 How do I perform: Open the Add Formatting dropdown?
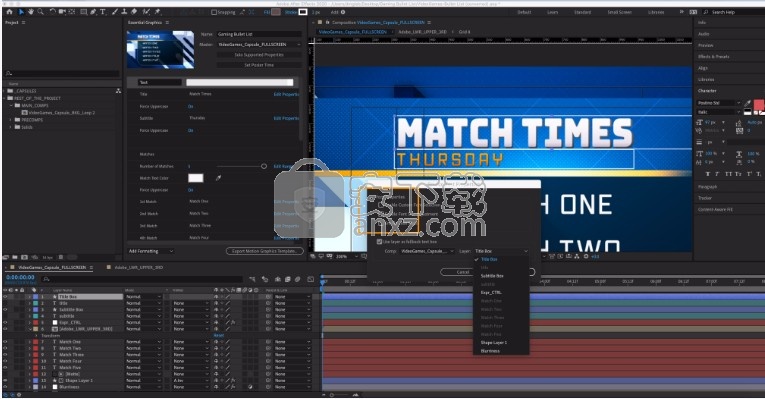point(151,251)
